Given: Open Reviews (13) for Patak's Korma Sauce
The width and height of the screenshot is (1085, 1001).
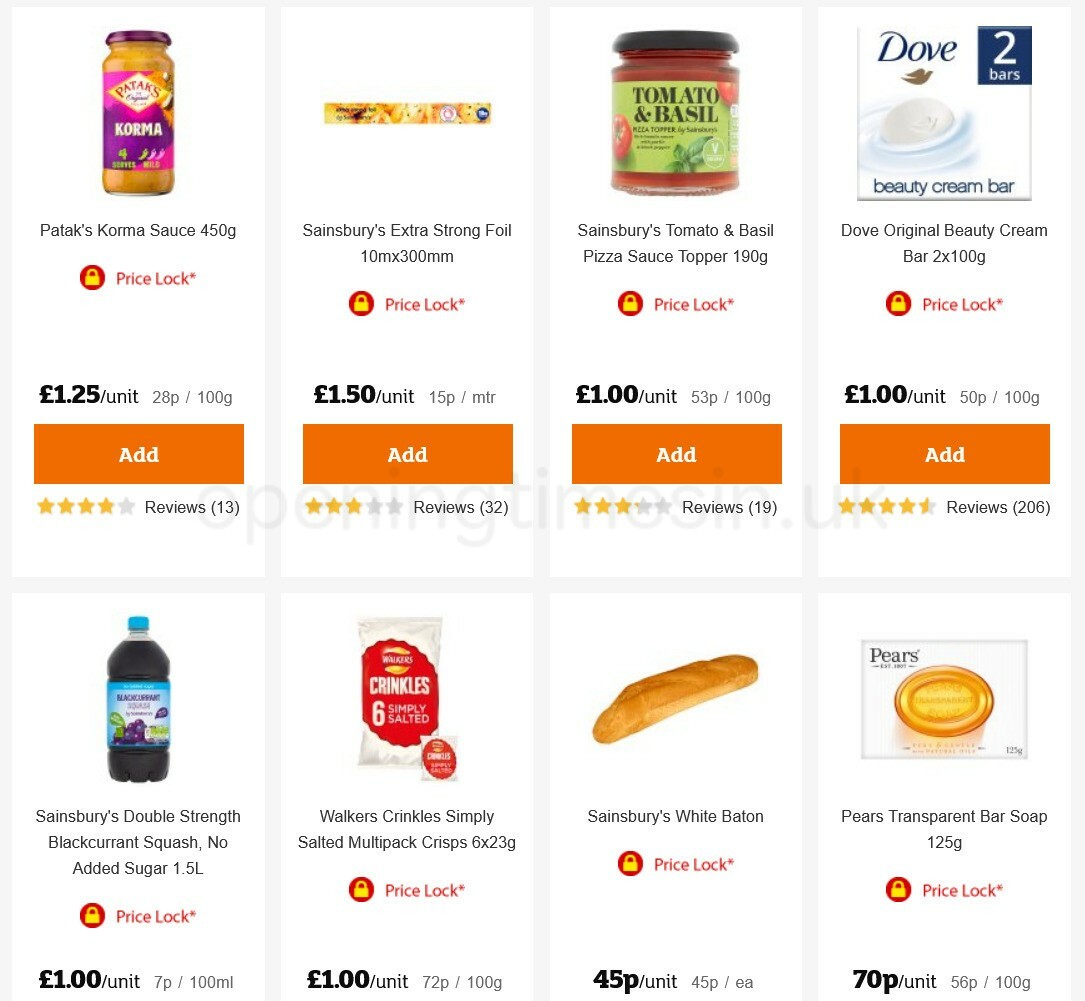Looking at the screenshot, I should [191, 507].
